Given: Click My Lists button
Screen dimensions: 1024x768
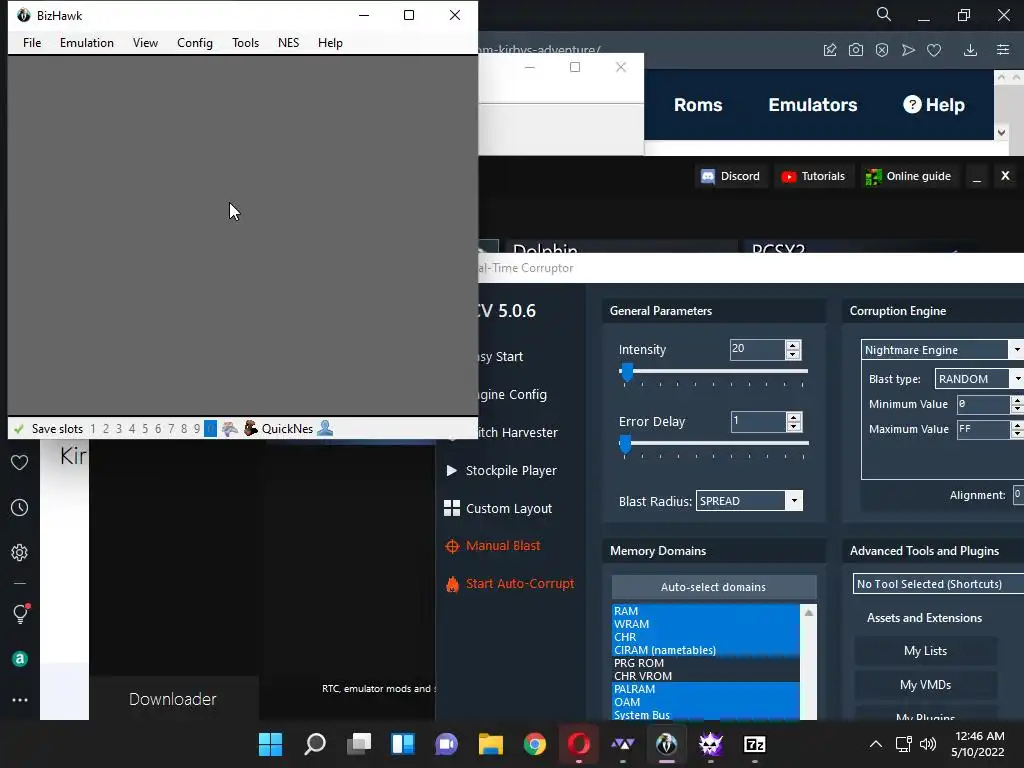Looking at the screenshot, I should pos(925,650).
